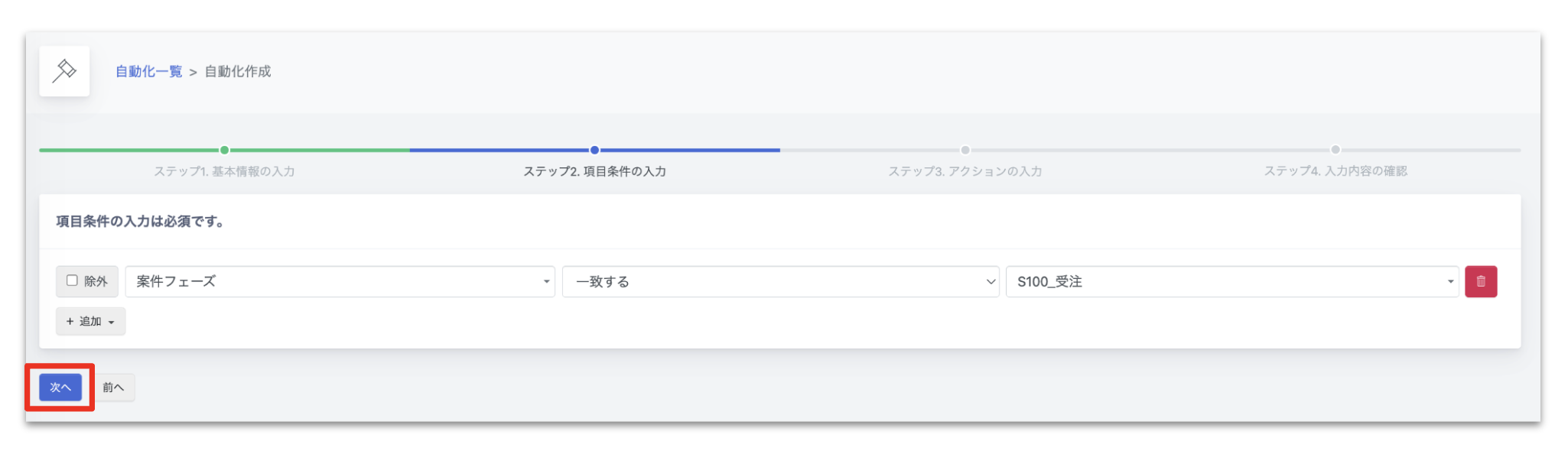Click the gavel automation icon
Image resolution: width=1568 pixels, height=457 pixels.
[x=64, y=71]
